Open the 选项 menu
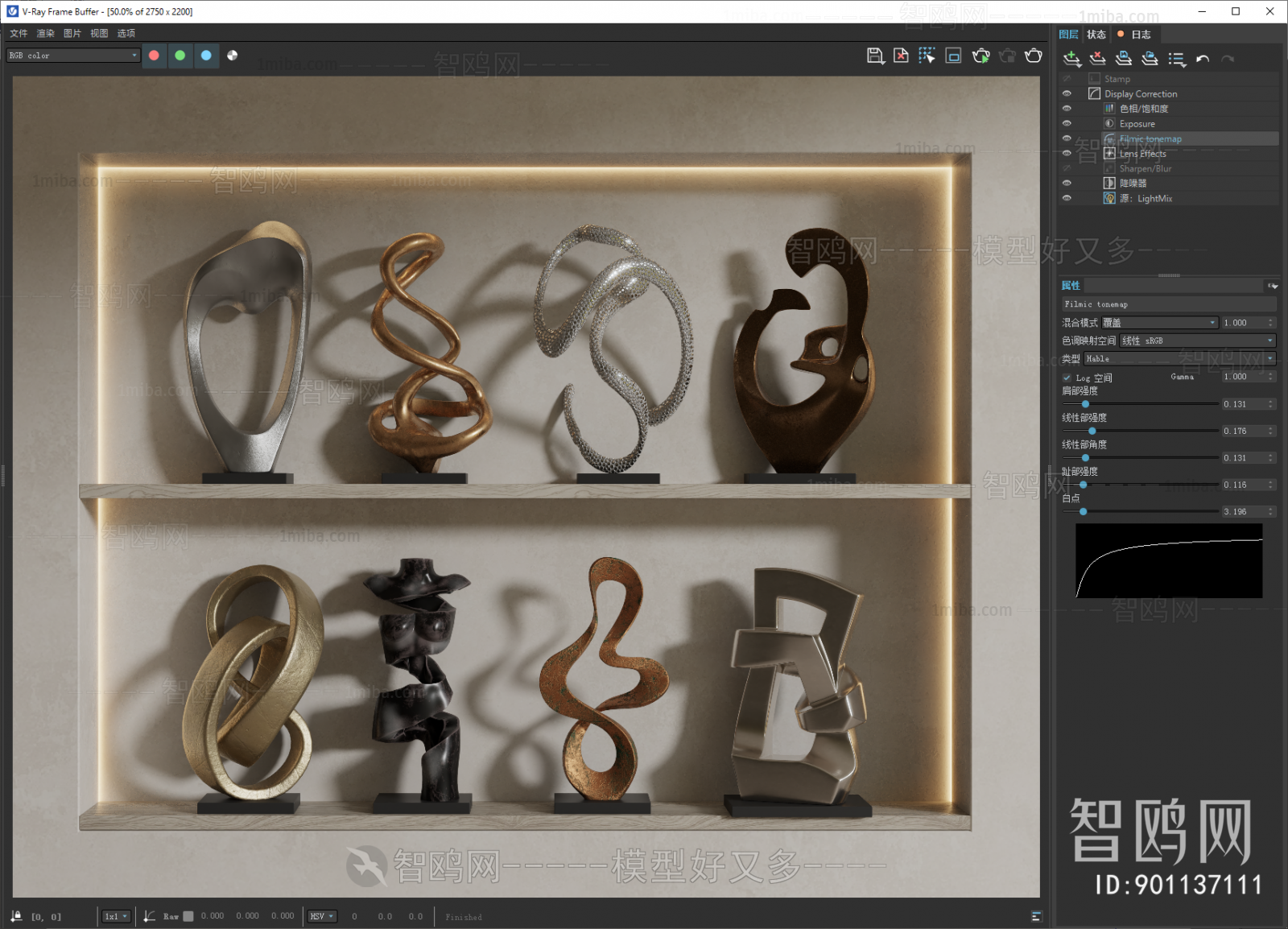 pos(126,33)
